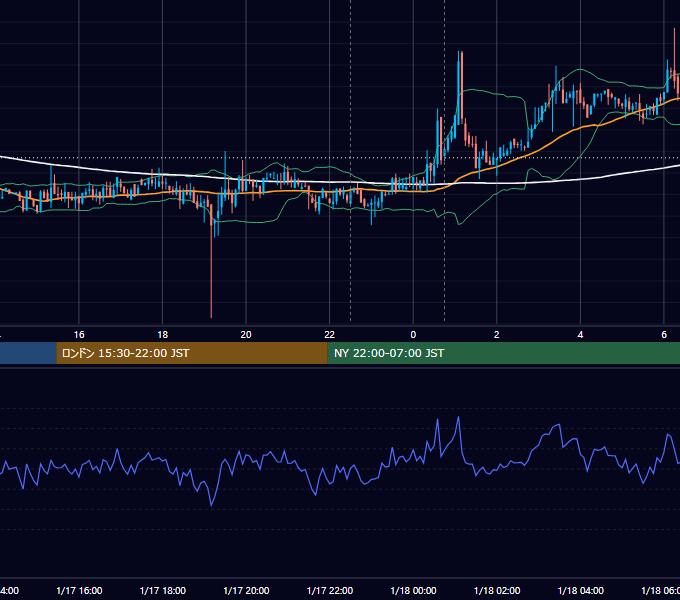Image resolution: width=680 pixels, height=600 pixels.
Task: Click the 1/17 16:00 time label
Action: (79, 590)
